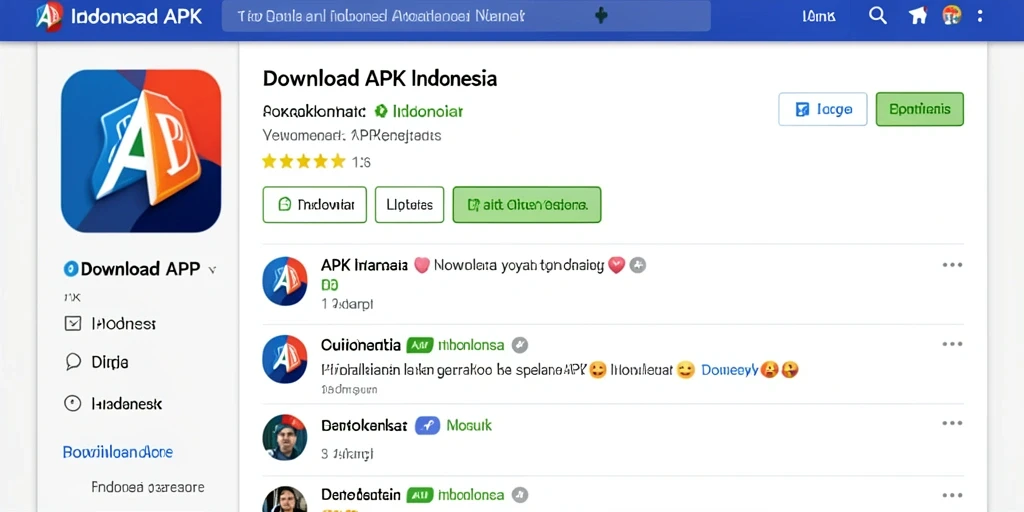The image size is (1024, 512).
Task: Click the Cuiionentia post title
Action: click(x=361, y=345)
